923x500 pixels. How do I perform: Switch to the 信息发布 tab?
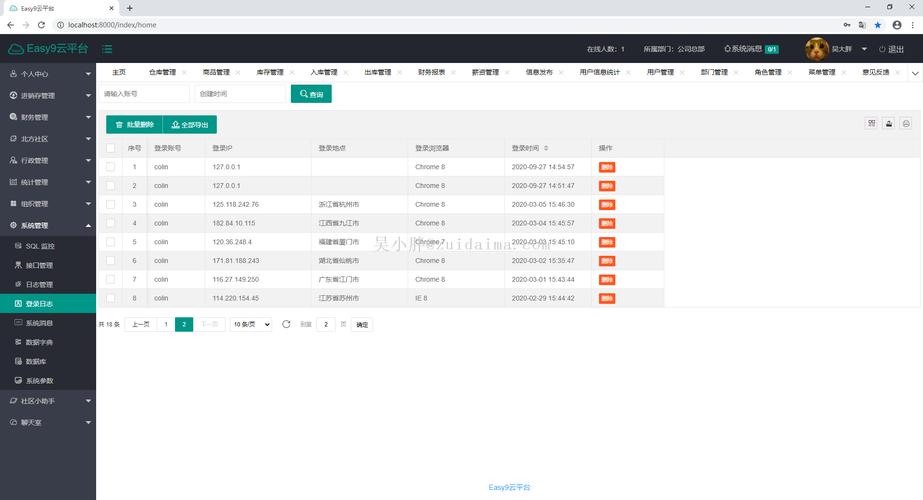click(539, 72)
